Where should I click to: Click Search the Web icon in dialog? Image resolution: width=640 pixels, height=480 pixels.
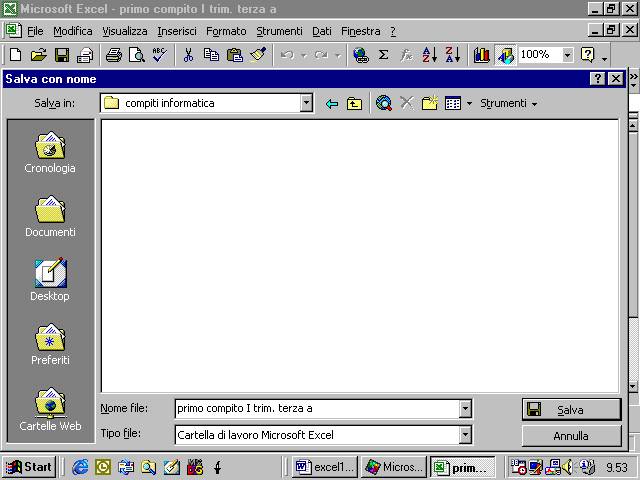point(384,103)
